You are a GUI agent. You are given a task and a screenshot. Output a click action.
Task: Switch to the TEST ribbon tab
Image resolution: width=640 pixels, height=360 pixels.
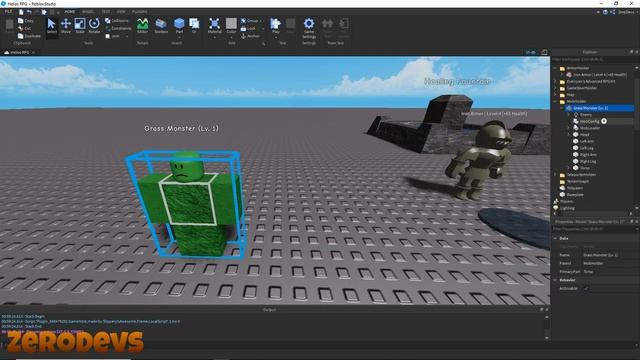tap(105, 12)
